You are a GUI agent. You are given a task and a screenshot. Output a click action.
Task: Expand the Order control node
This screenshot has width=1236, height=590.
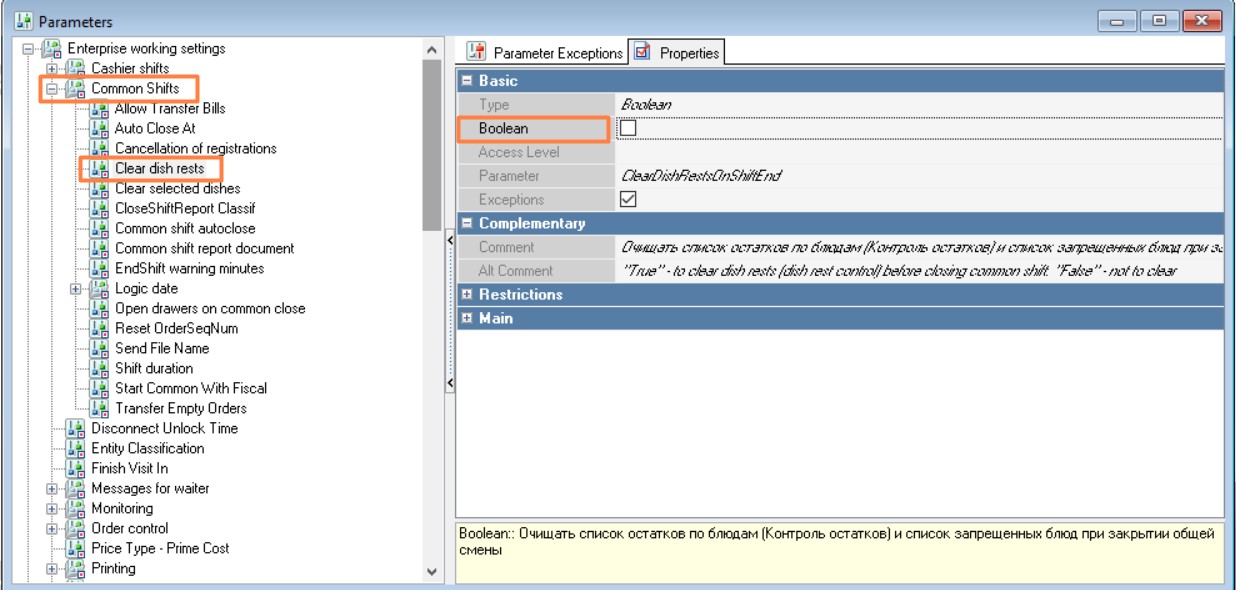[53, 528]
